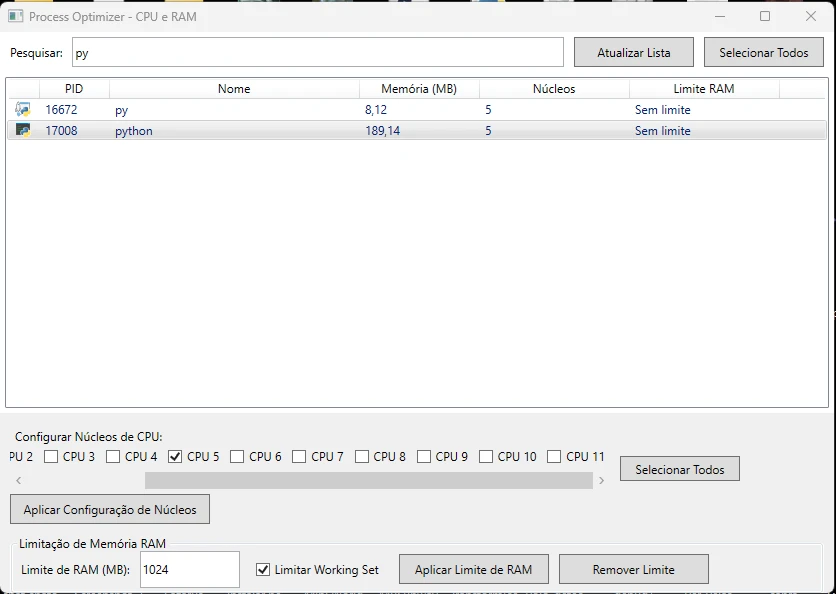Click the CPU cores horizontal scrollbar thumb
Image resolution: width=836 pixels, height=594 pixels.
368,481
